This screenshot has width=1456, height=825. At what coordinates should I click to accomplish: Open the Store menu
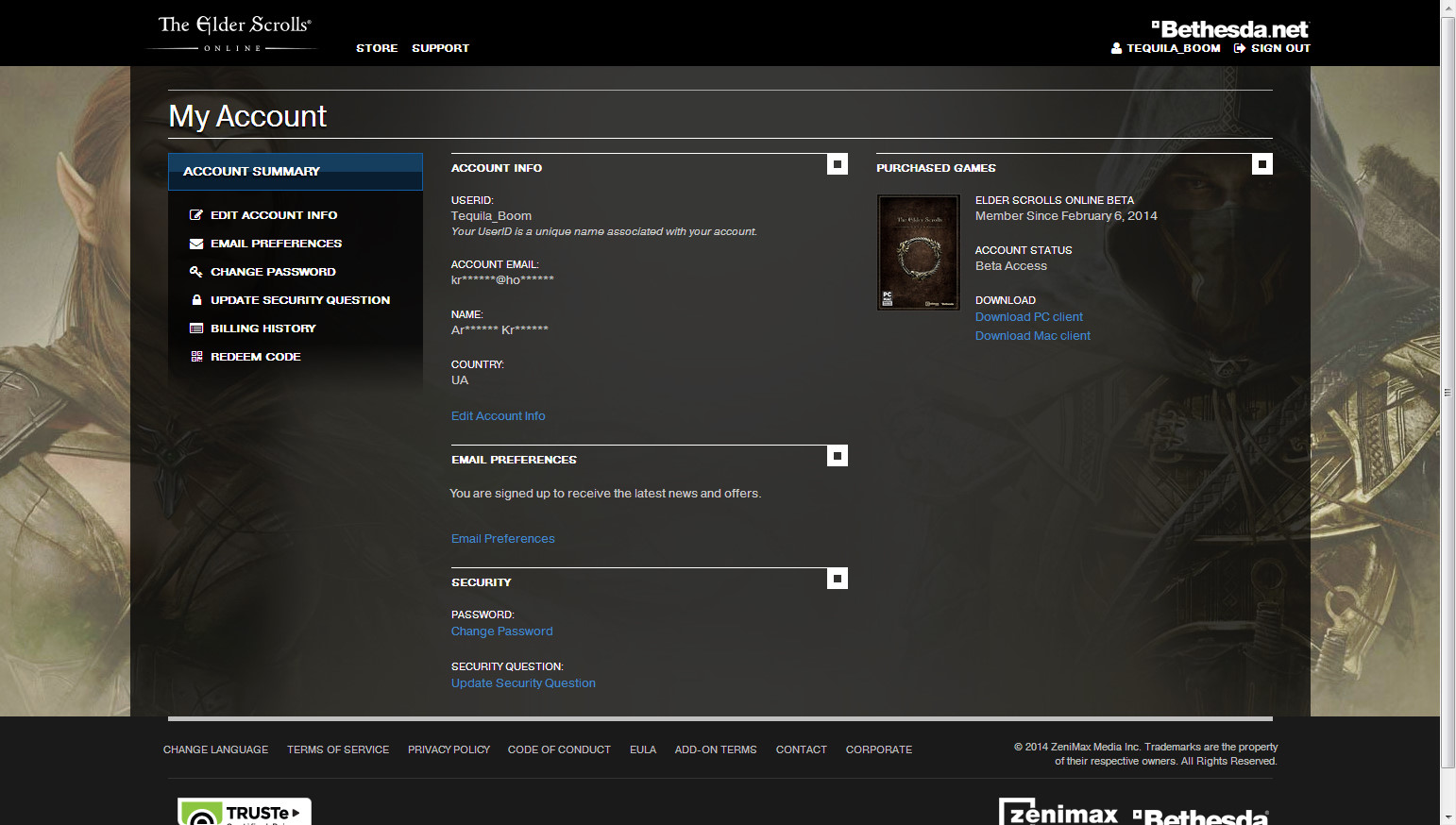point(377,48)
